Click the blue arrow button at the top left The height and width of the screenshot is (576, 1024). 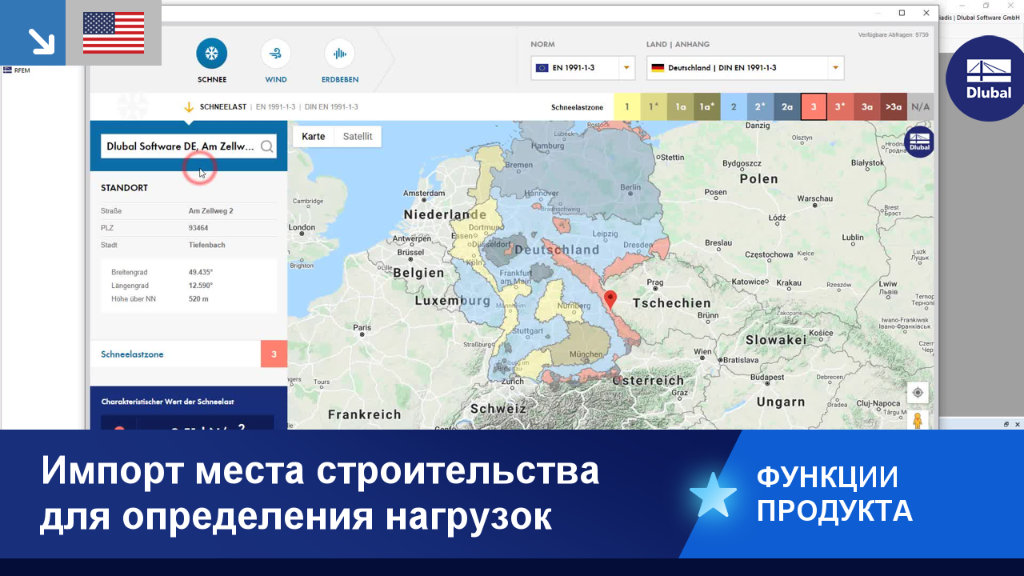(33, 33)
